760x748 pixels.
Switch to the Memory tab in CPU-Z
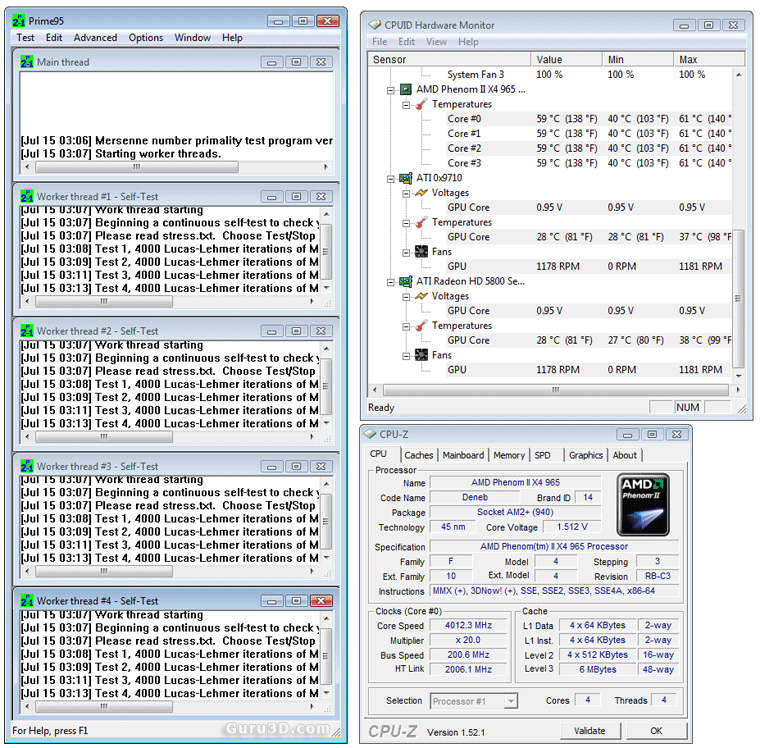point(509,456)
